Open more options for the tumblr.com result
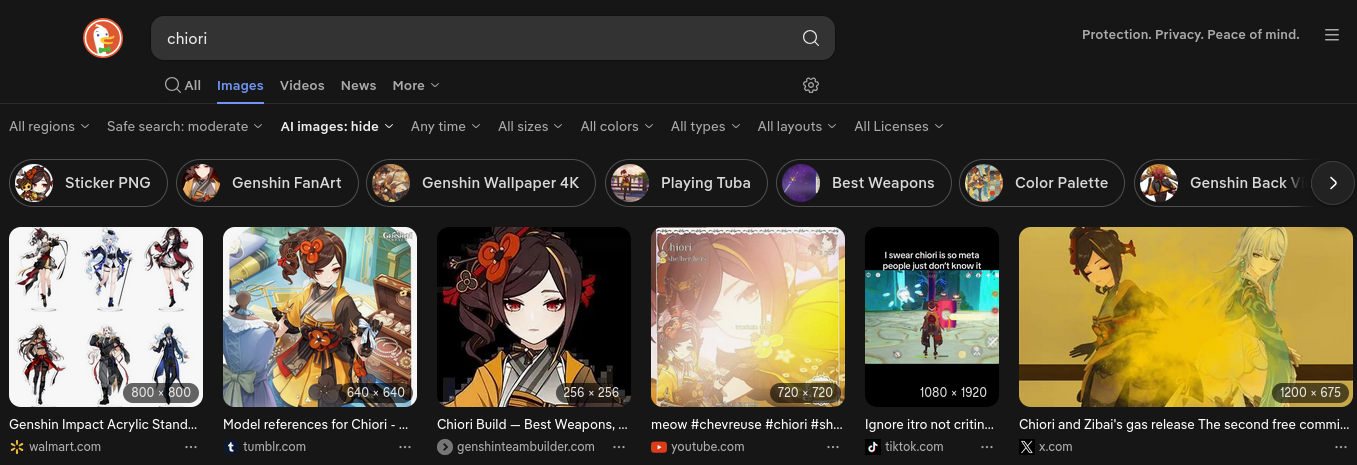This screenshot has width=1357, height=465. click(405, 447)
